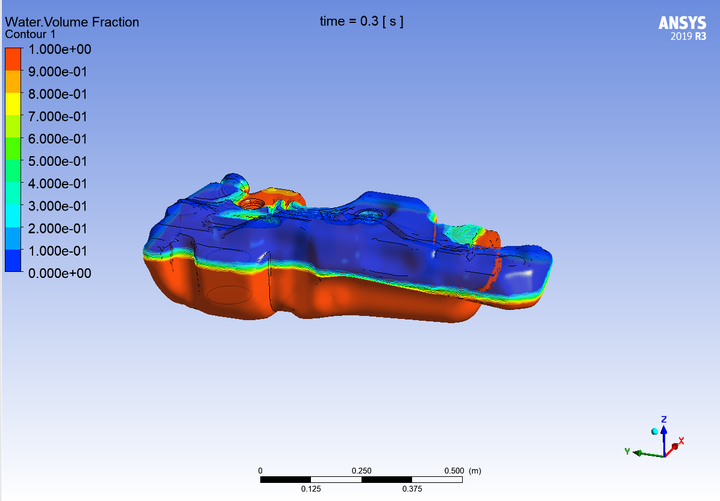Click the 0.250 scale ruler label

click(361, 471)
